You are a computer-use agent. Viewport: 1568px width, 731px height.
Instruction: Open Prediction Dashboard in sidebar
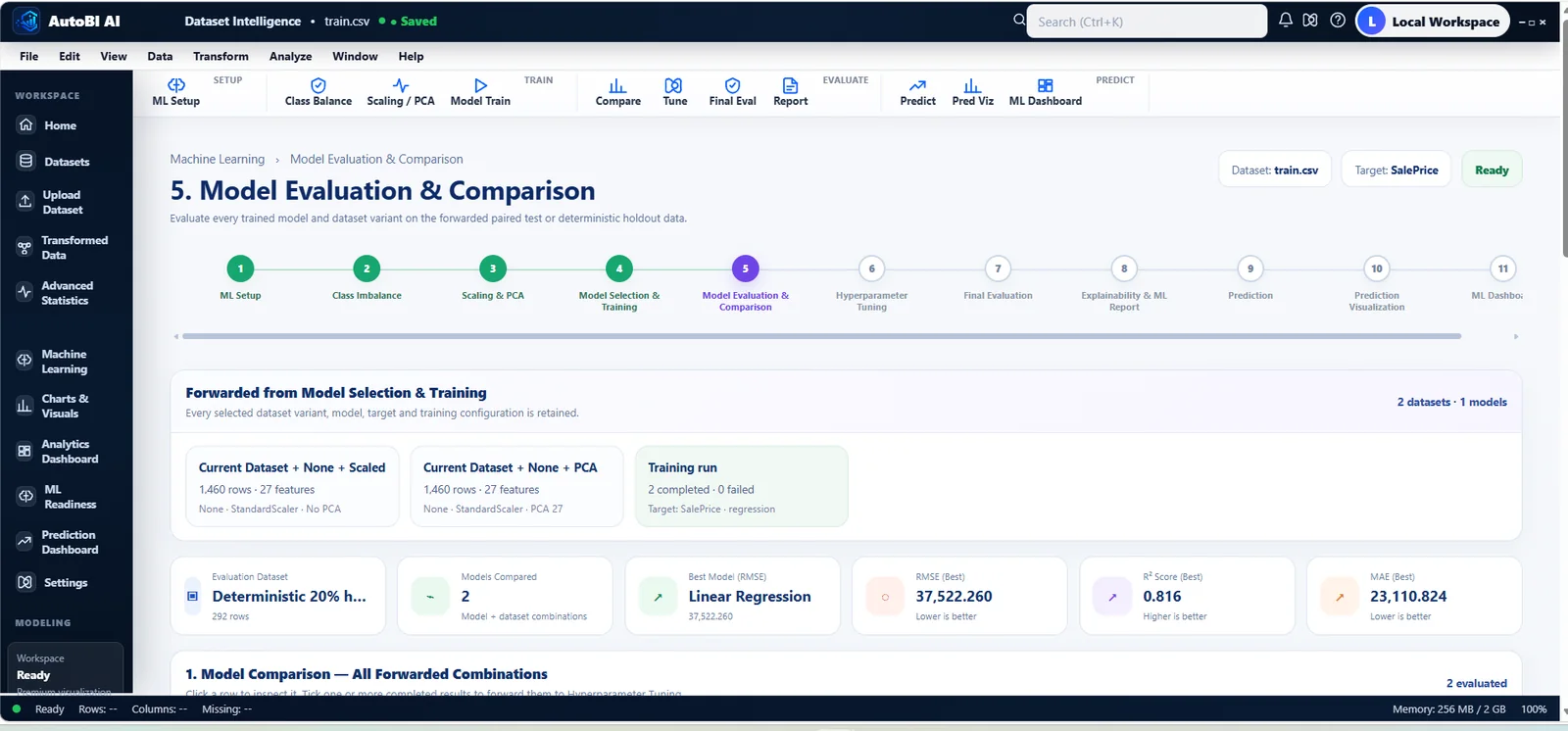click(66, 542)
